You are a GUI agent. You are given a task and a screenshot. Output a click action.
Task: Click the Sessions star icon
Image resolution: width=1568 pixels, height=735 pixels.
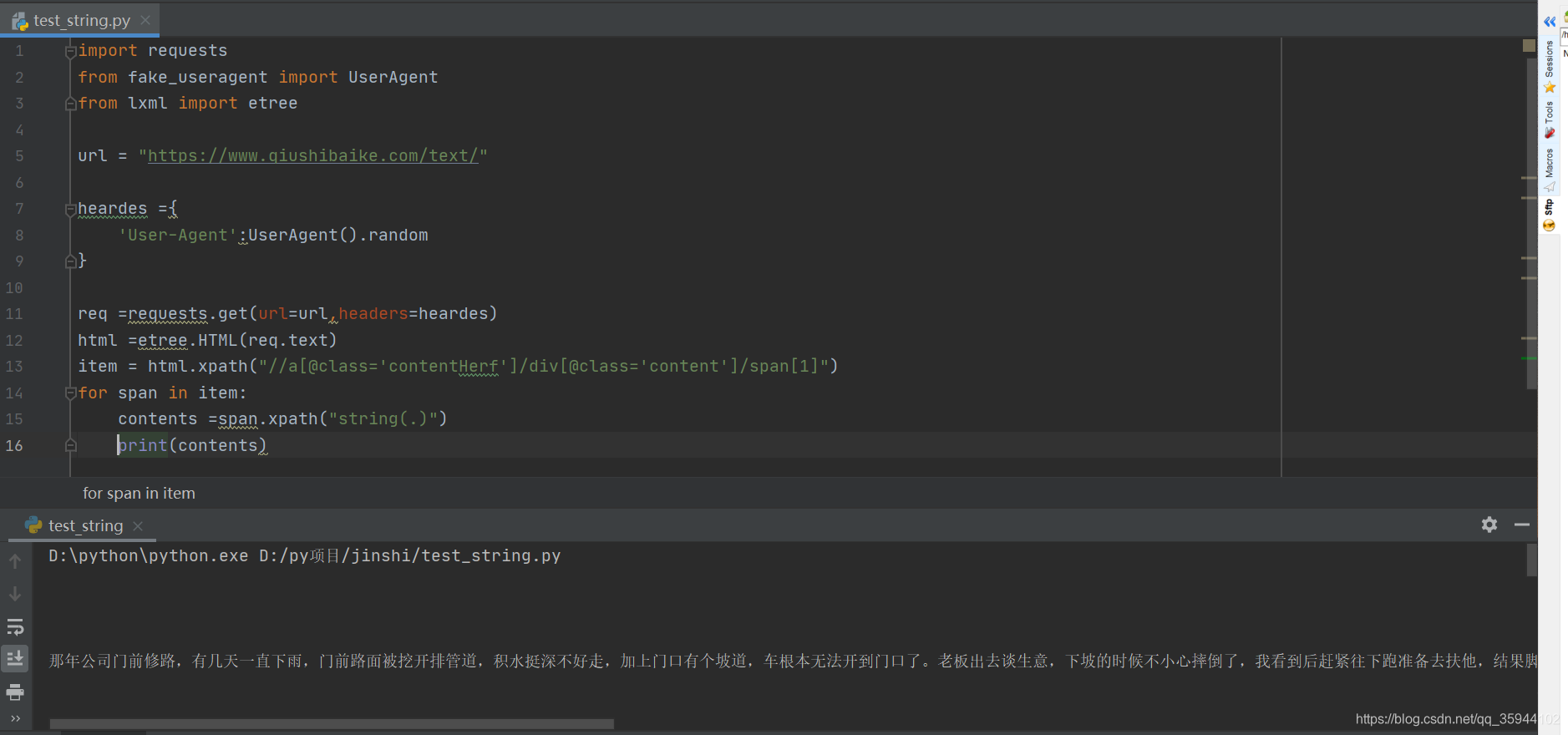click(1550, 87)
